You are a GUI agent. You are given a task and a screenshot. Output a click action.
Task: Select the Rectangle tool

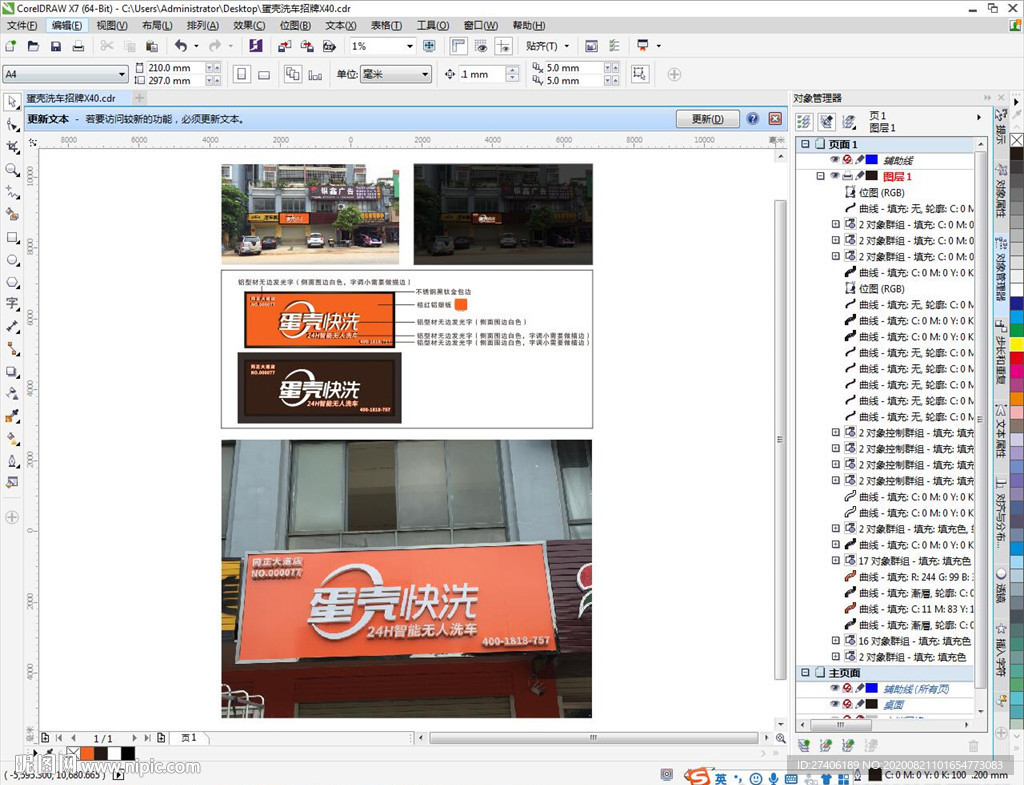tap(12, 238)
